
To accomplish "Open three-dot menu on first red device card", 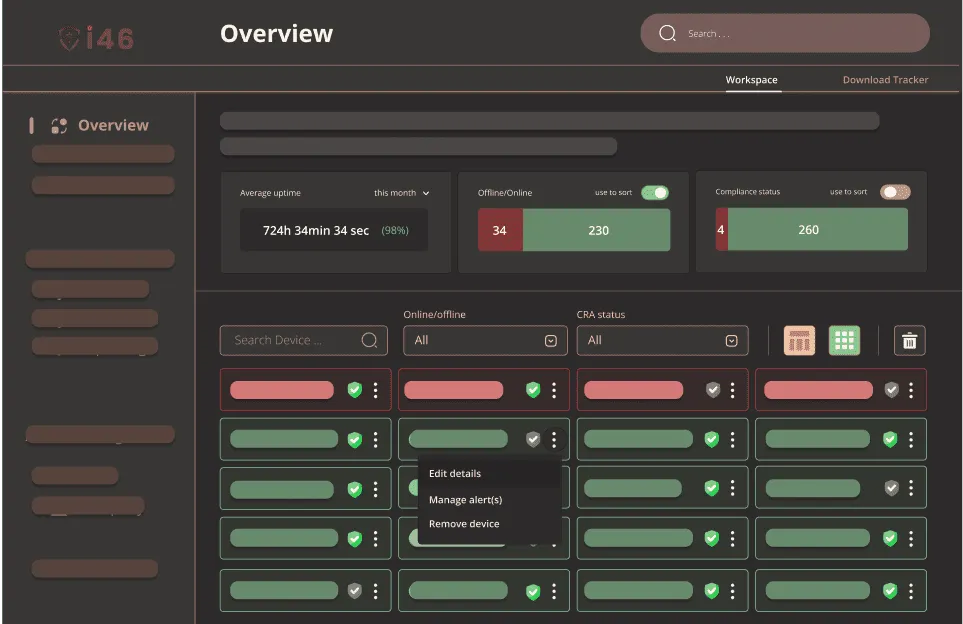I will click(376, 390).
